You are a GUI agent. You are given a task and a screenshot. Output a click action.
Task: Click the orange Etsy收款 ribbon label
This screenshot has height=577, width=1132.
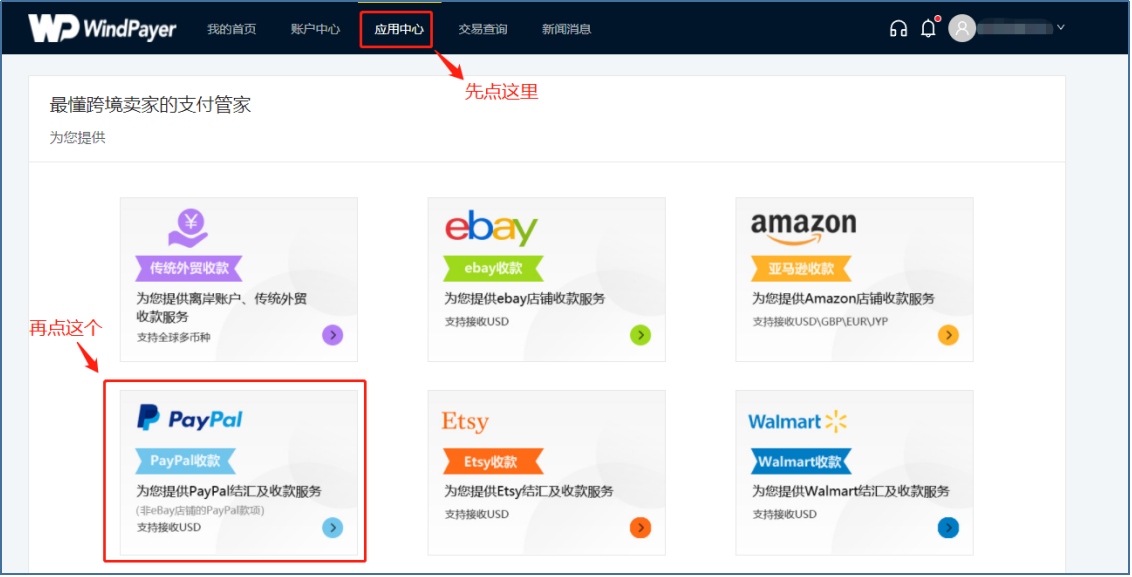(493, 461)
